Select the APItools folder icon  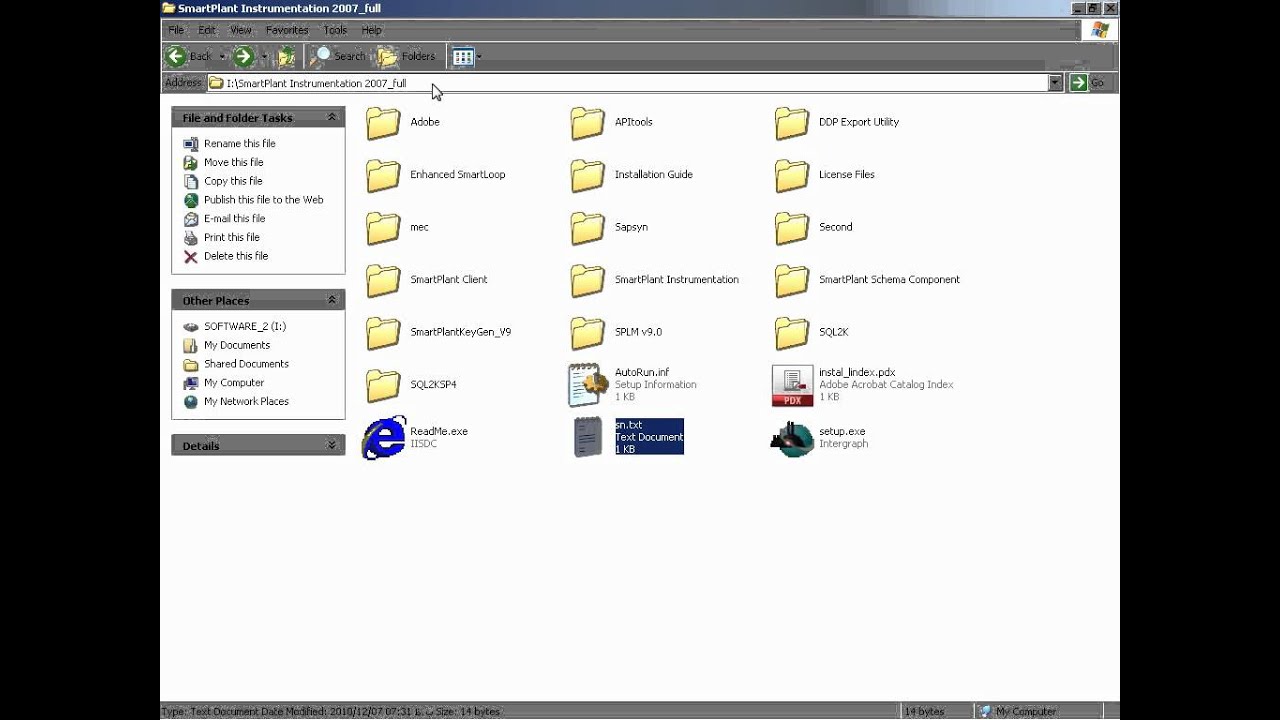(x=588, y=123)
